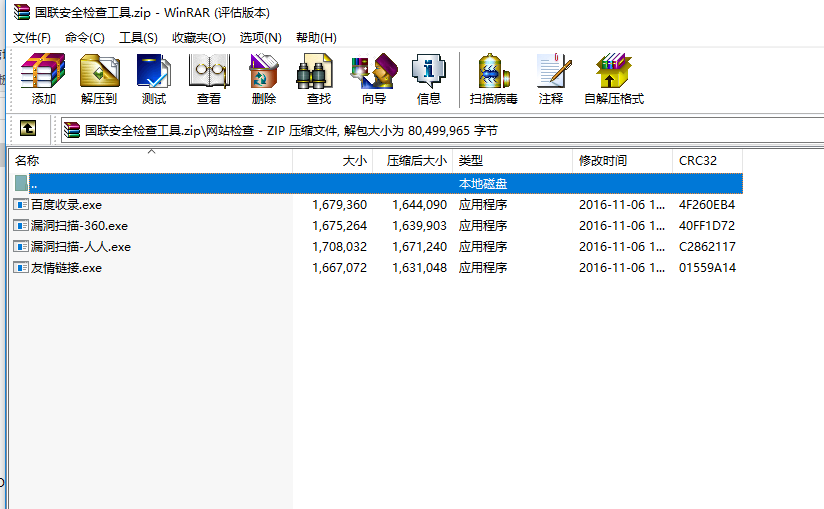Sort by 大小 column header
824x509 pixels.
[x=333, y=161]
